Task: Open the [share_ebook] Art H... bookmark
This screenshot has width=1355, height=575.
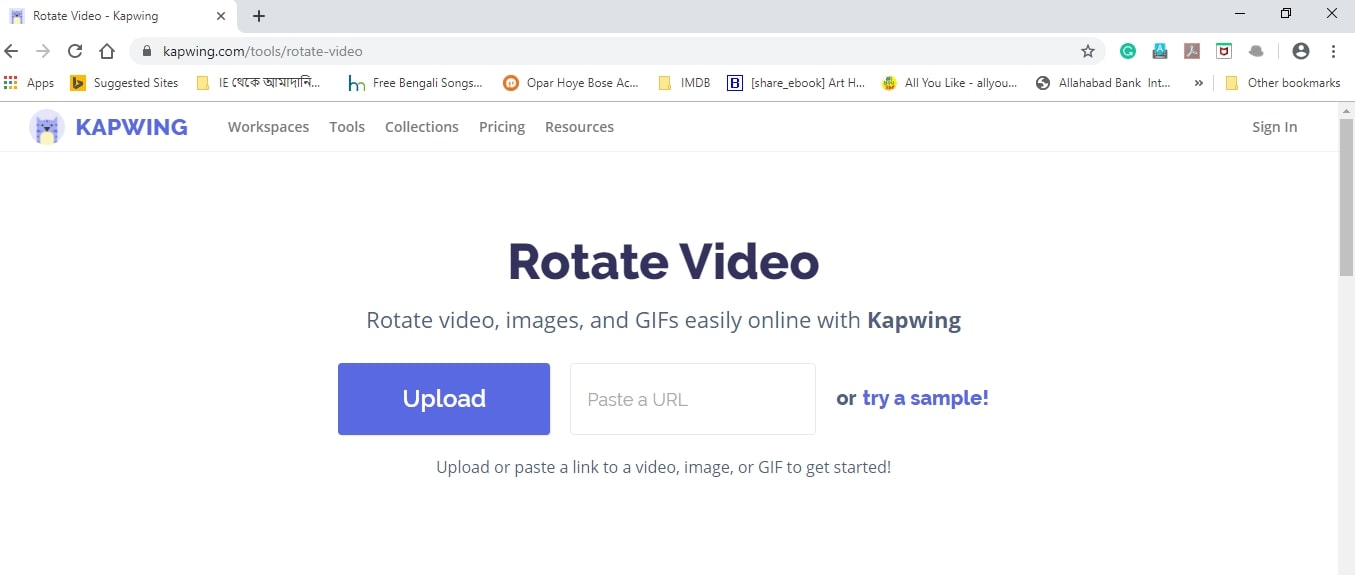Action: click(x=796, y=83)
